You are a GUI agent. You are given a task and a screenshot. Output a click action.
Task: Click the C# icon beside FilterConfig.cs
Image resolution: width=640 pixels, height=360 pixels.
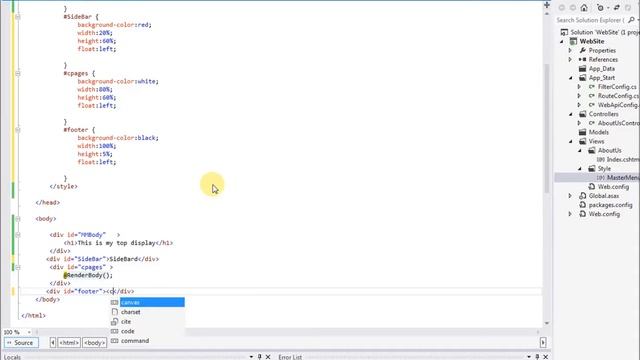[591, 87]
